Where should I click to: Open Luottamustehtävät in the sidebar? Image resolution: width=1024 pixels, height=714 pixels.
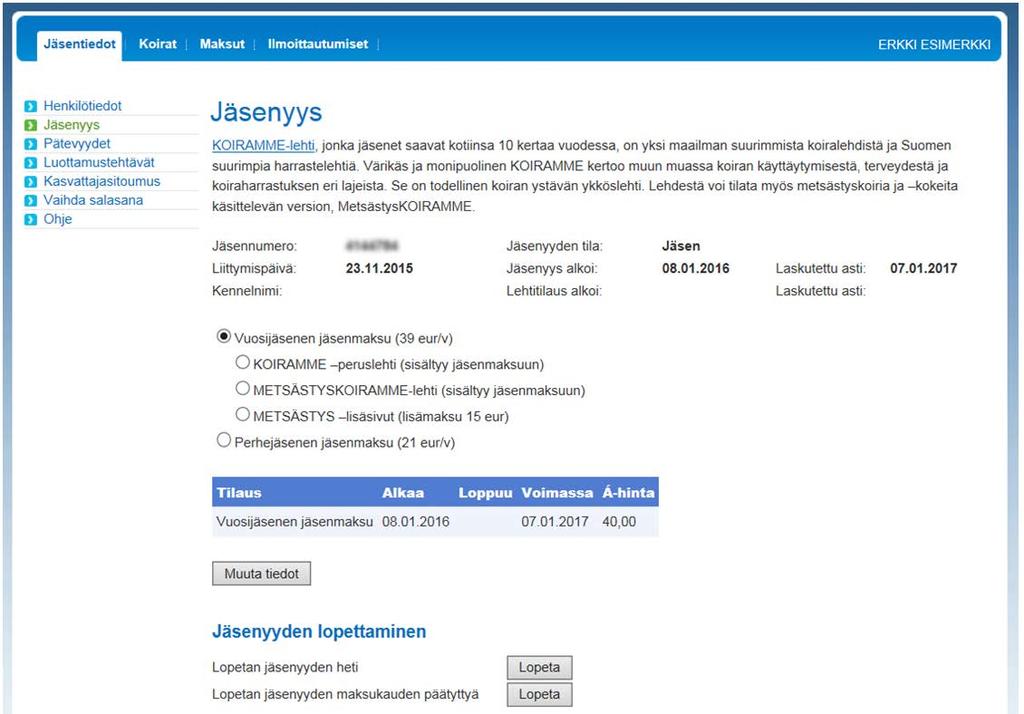click(99, 163)
